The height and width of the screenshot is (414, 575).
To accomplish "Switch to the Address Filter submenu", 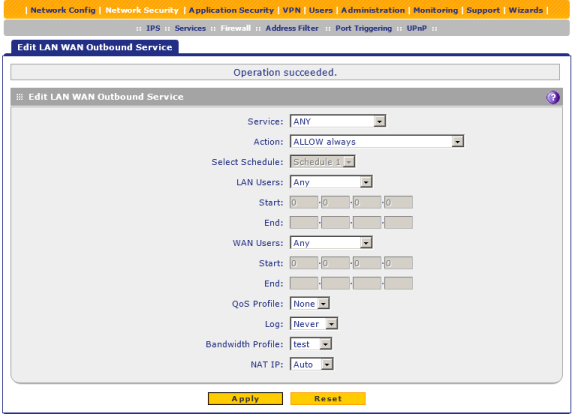I will (x=292, y=28).
